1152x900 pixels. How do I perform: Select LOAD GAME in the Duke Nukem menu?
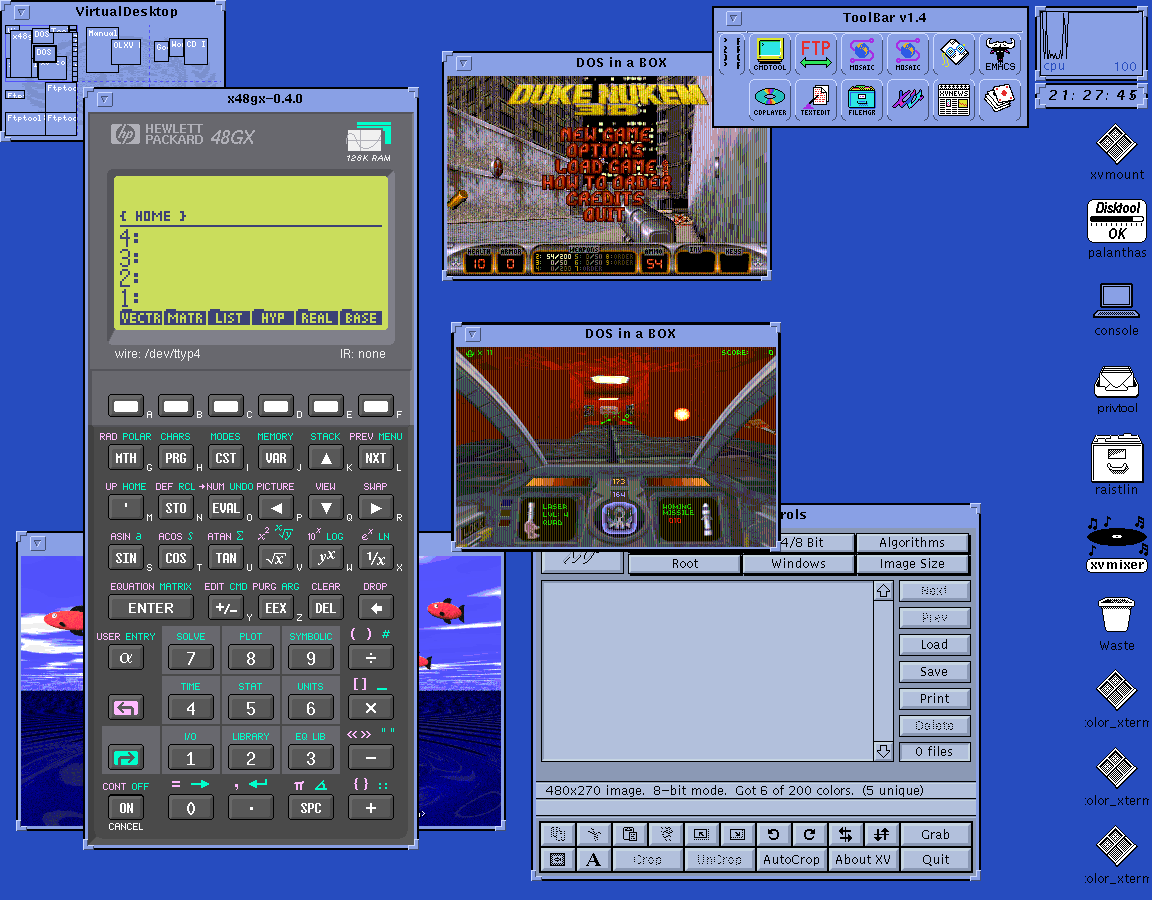(x=607, y=167)
